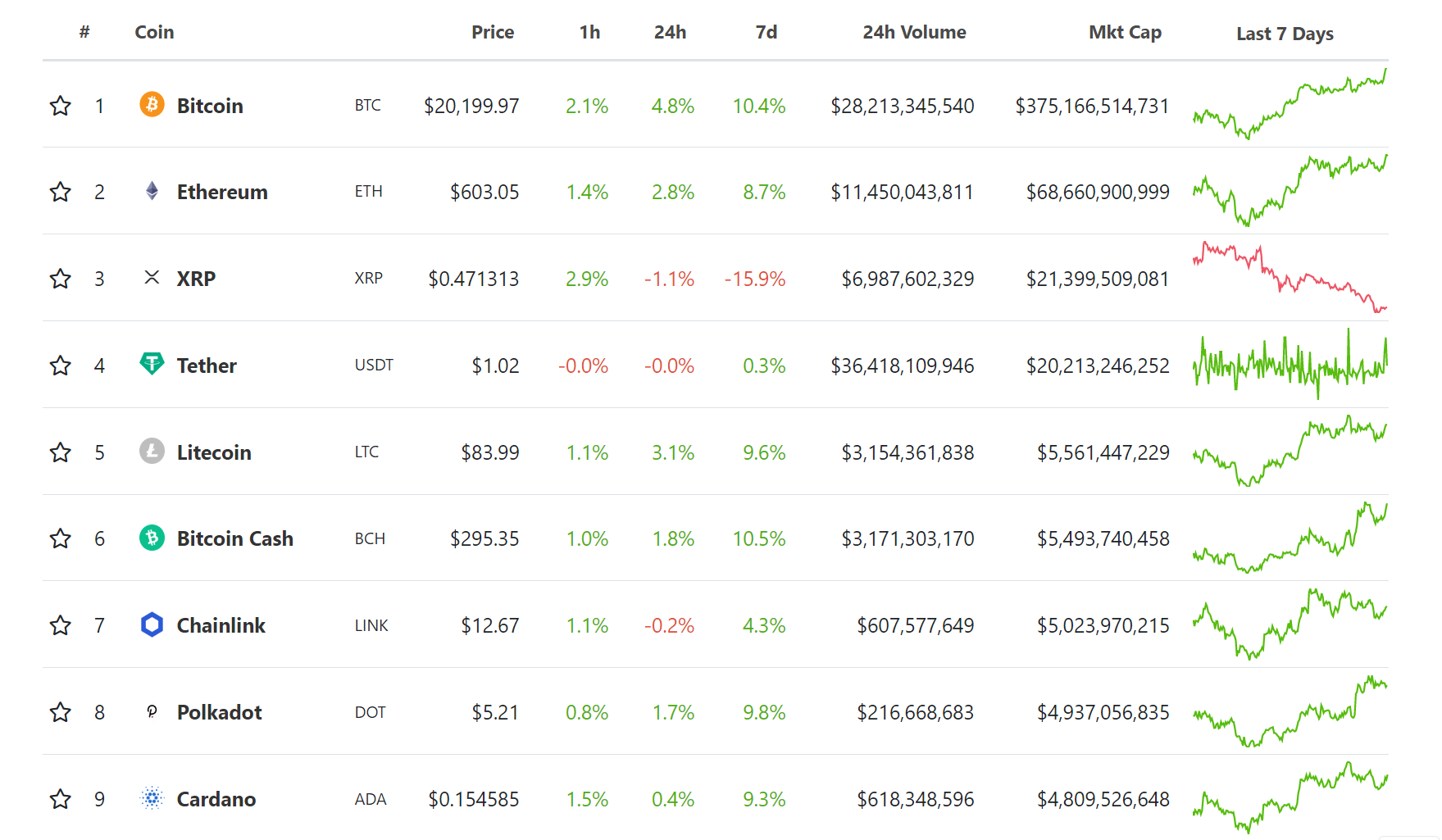Screen dimensions: 1442x840
Task: Sort by 7d change column header
Action: pyautogui.click(x=766, y=32)
